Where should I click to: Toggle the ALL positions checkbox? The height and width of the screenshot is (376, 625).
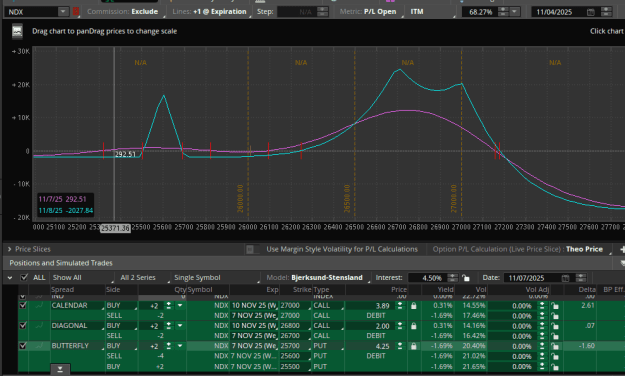coord(24,278)
